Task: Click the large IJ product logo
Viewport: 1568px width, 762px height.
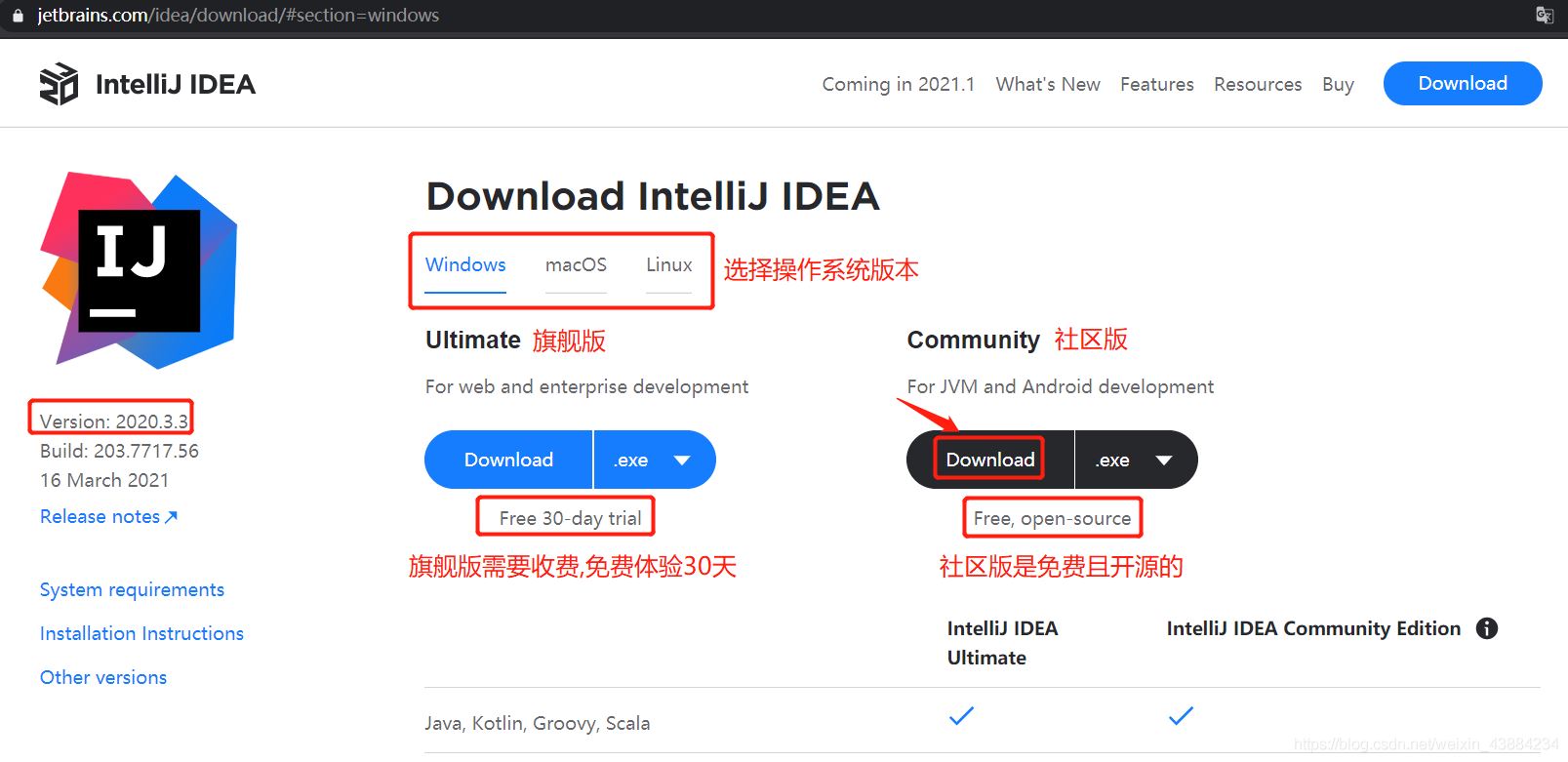Action: pyautogui.click(x=139, y=270)
